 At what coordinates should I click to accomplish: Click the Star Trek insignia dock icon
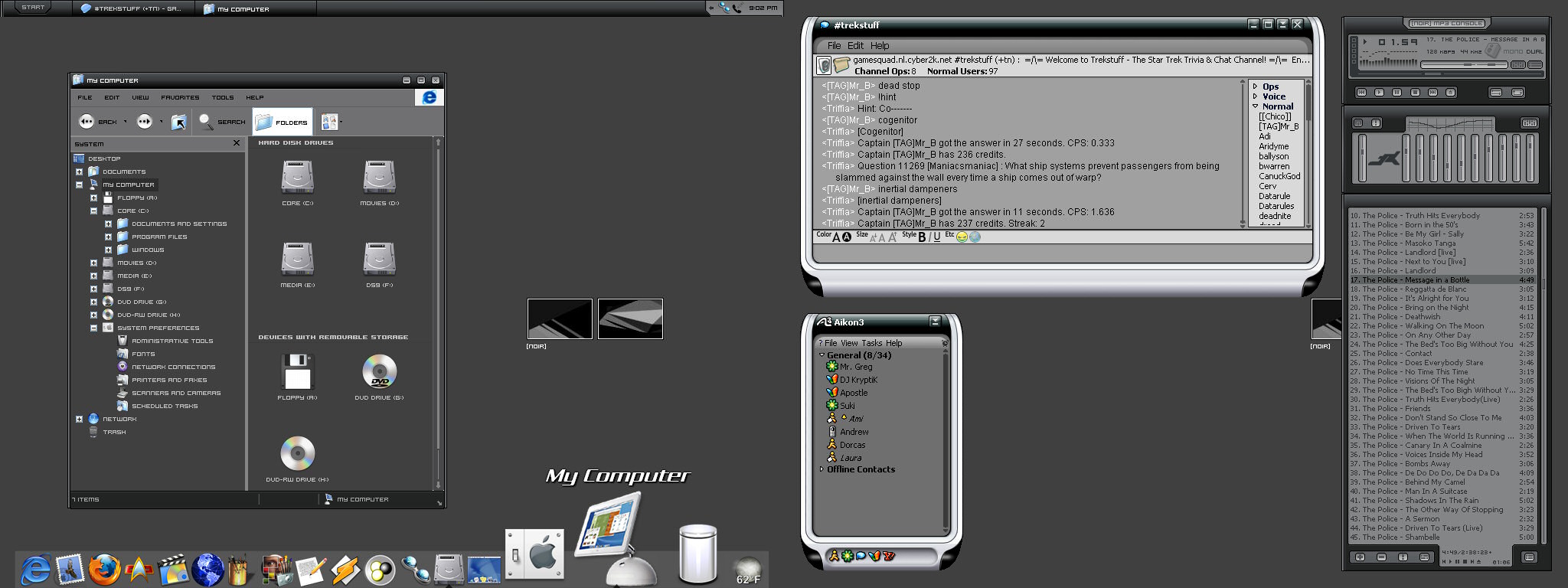139,569
